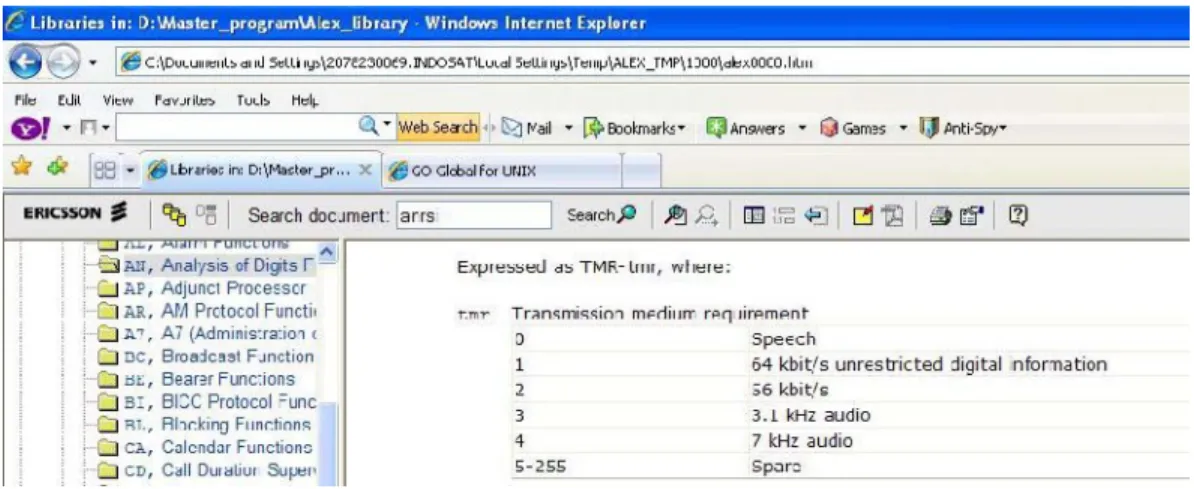Image resolution: width=1194 pixels, height=489 pixels.
Task: Click the find in document binoculars icon
Action: tap(675, 216)
